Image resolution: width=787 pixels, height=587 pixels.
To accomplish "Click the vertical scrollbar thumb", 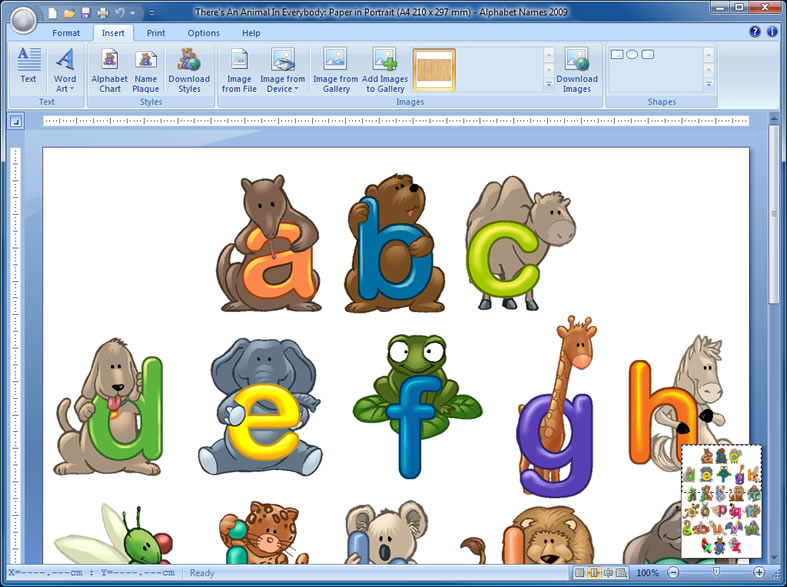I will (773, 214).
